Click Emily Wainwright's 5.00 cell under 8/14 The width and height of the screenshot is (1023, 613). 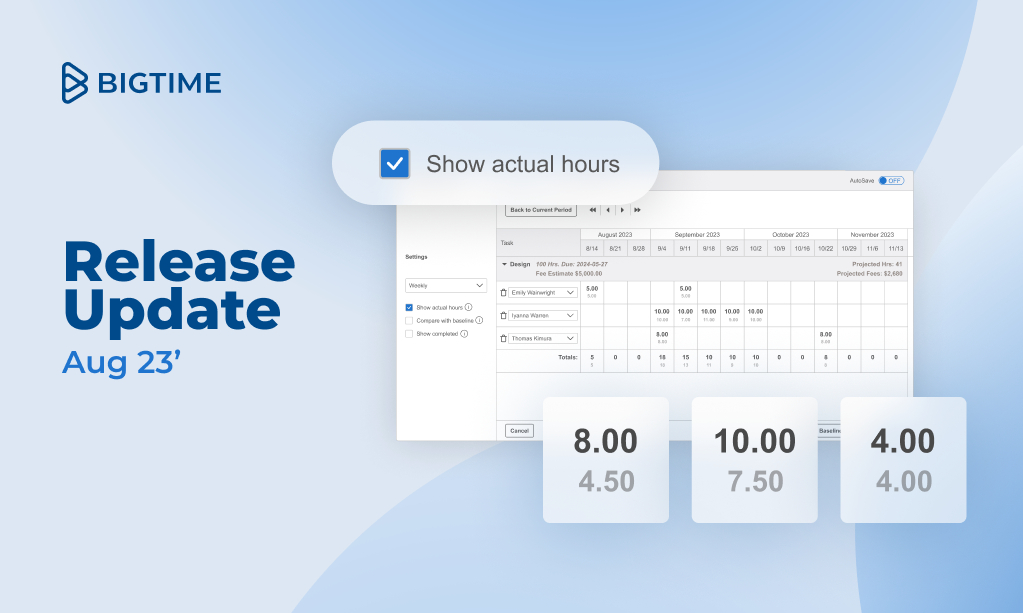[592, 292]
